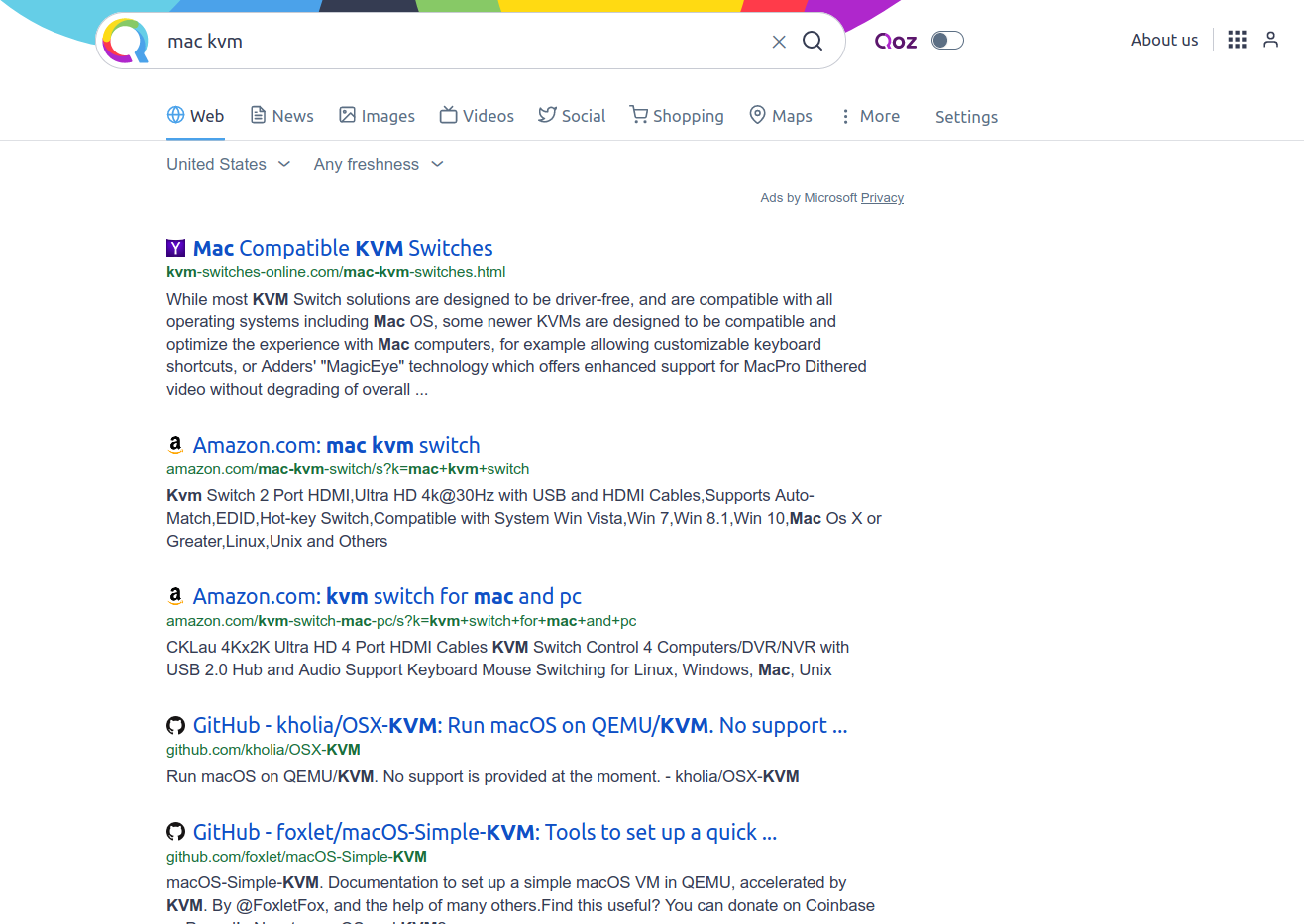This screenshot has height=924, width=1304.
Task: Click the github.com/foxlet/macOS-Simple-KVM URL
Action: tap(296, 857)
